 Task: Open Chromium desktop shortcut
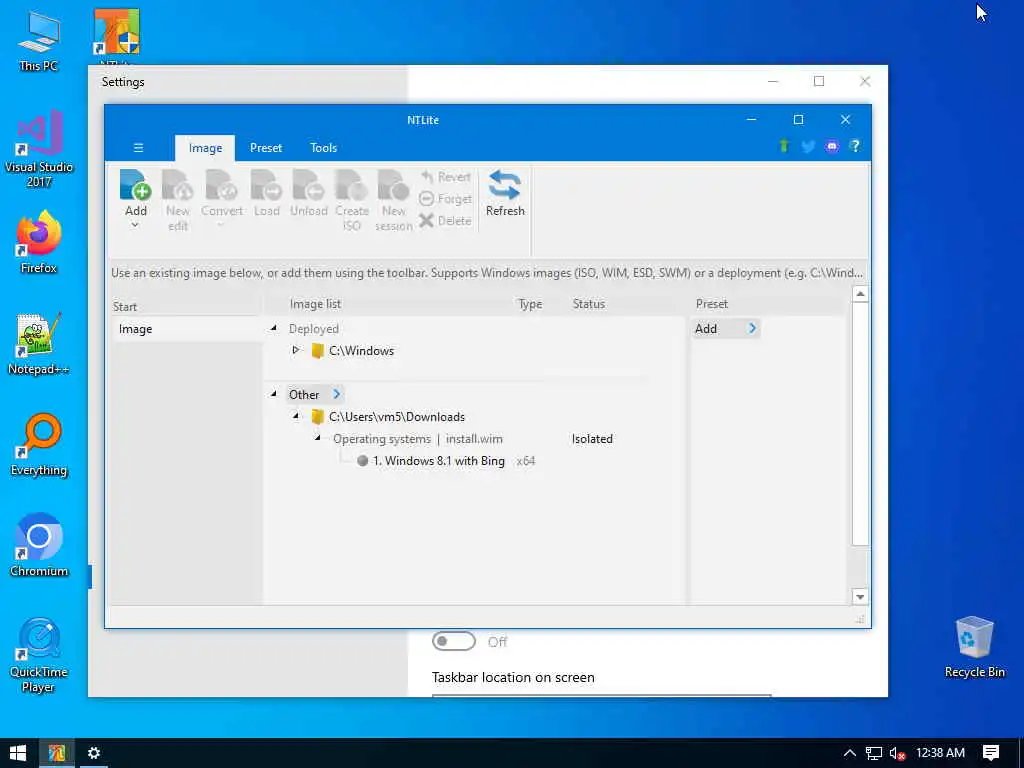pos(39,546)
